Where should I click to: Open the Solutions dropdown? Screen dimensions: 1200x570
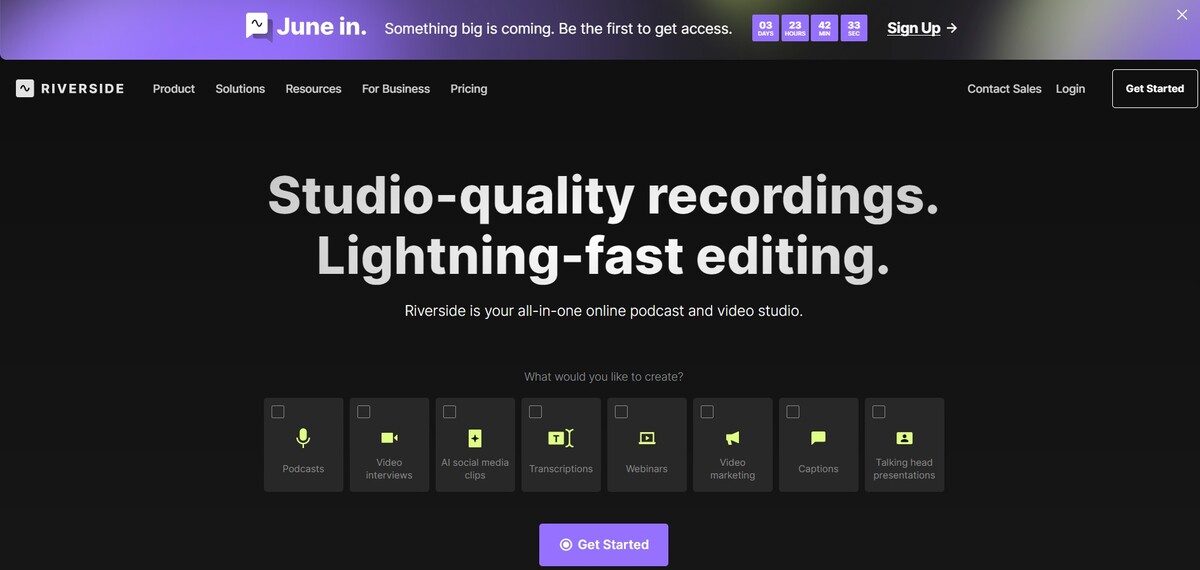240,89
